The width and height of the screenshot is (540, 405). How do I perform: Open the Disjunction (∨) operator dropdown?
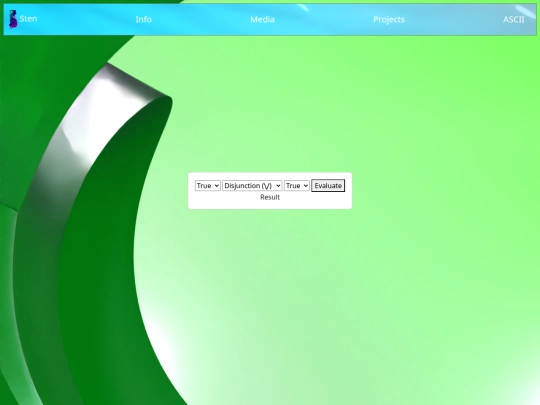click(252, 186)
